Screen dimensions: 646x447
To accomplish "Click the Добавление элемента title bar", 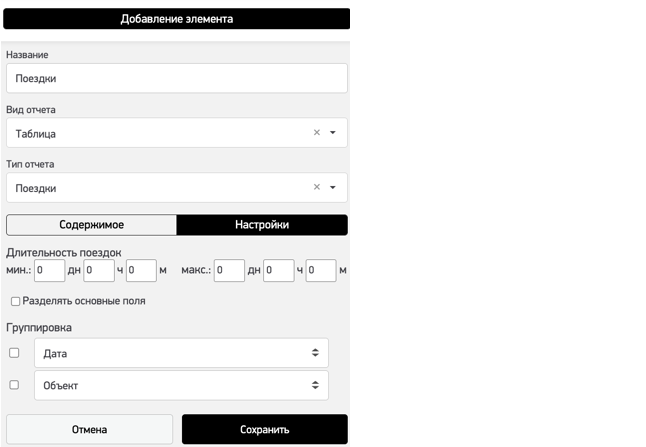I will 177,19.
